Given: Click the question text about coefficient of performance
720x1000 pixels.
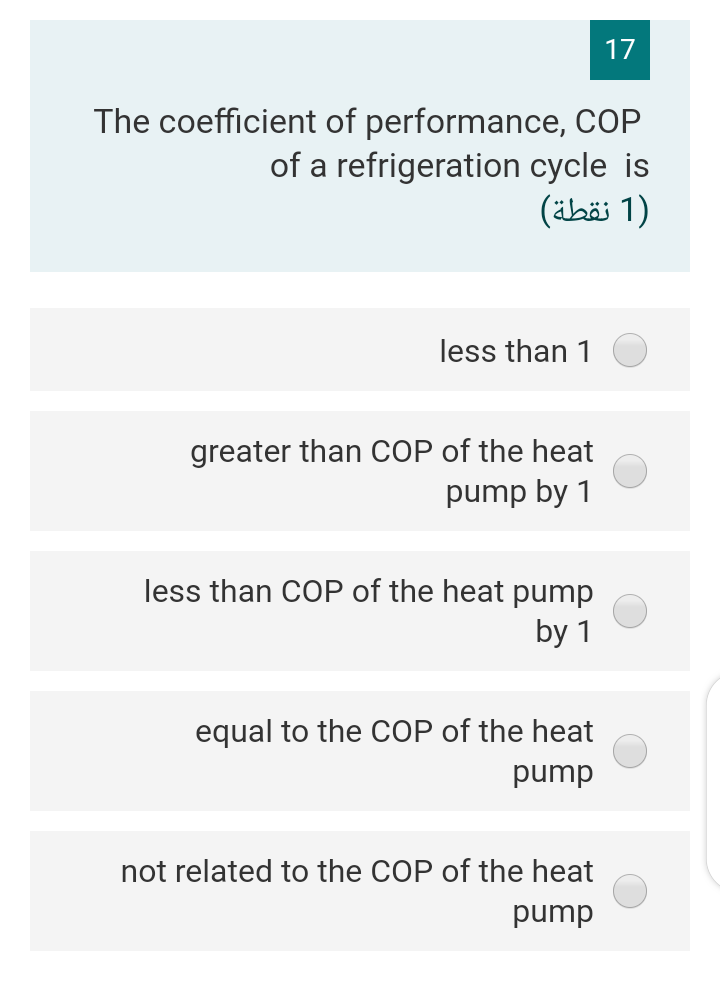Looking at the screenshot, I should [370, 143].
